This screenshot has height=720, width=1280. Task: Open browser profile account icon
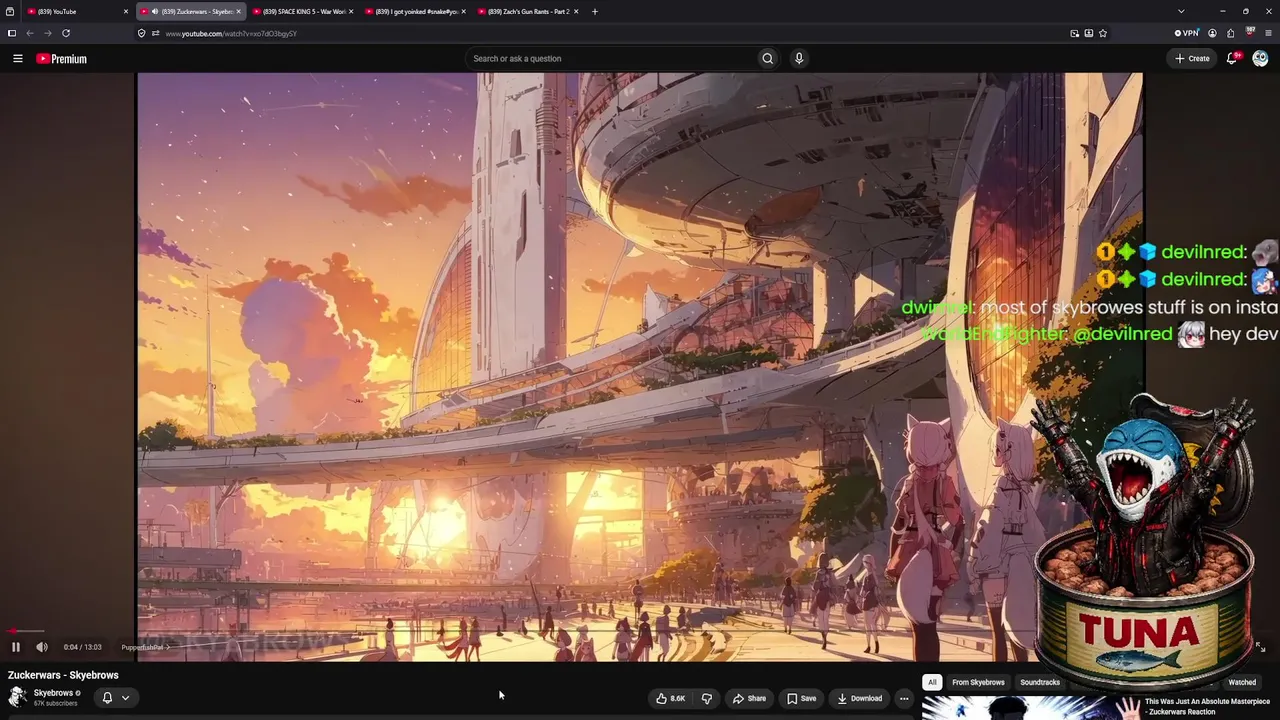click(x=1212, y=33)
